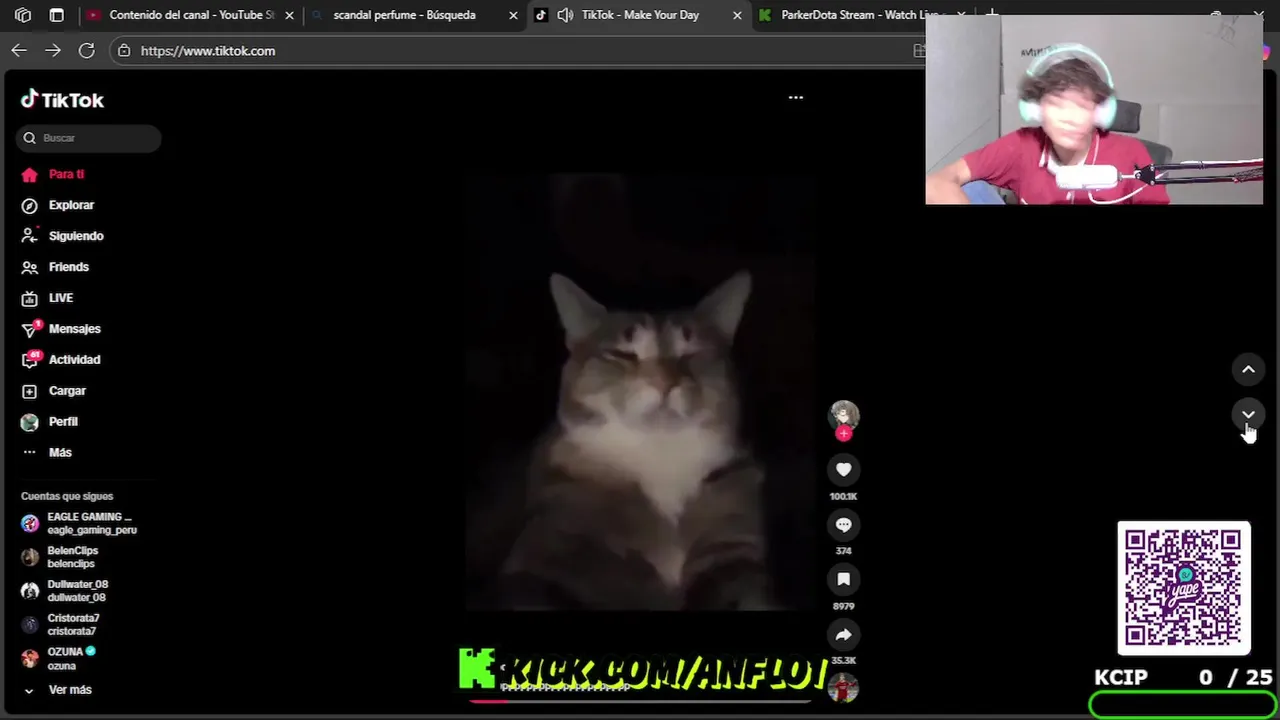Click the Siguiendo person icon
Viewport: 1280px width, 720px height.
pyautogui.click(x=30, y=236)
